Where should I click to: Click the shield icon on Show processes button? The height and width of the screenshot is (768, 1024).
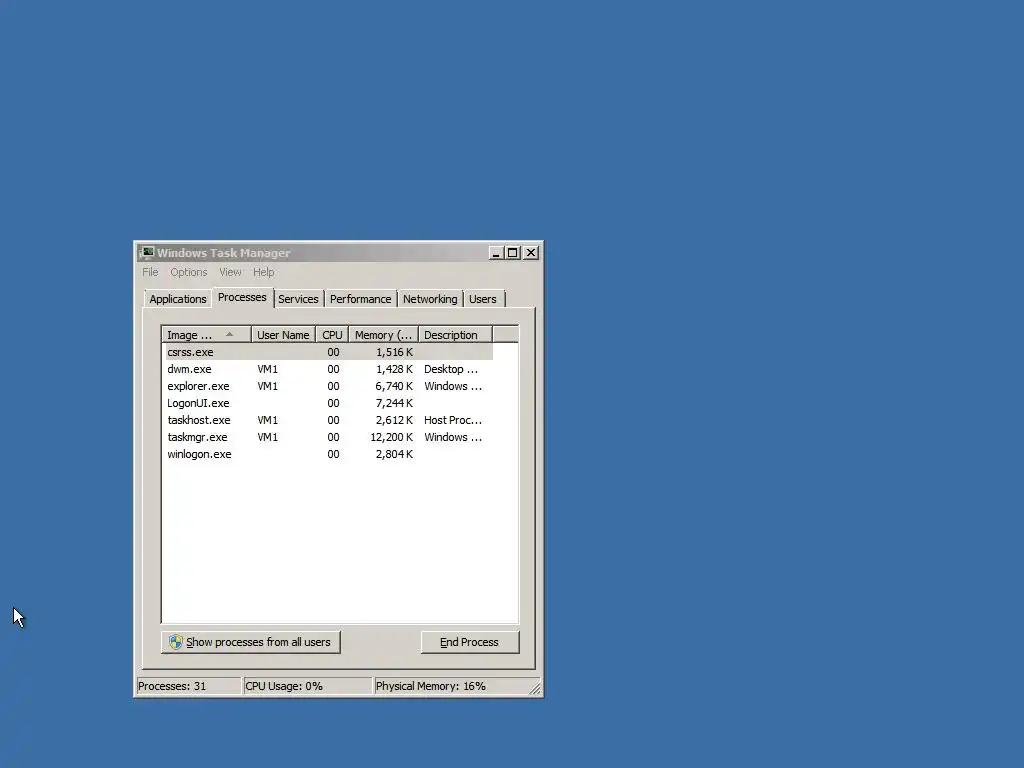click(x=176, y=642)
